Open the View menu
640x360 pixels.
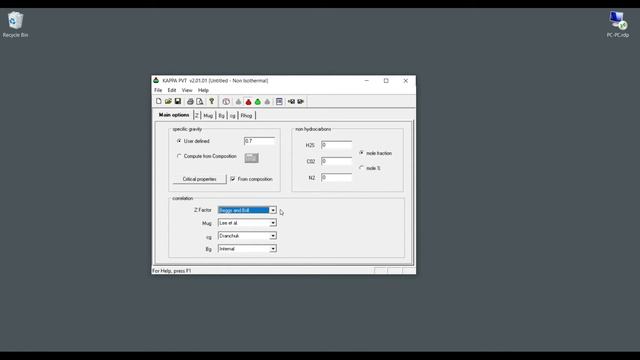[187, 90]
